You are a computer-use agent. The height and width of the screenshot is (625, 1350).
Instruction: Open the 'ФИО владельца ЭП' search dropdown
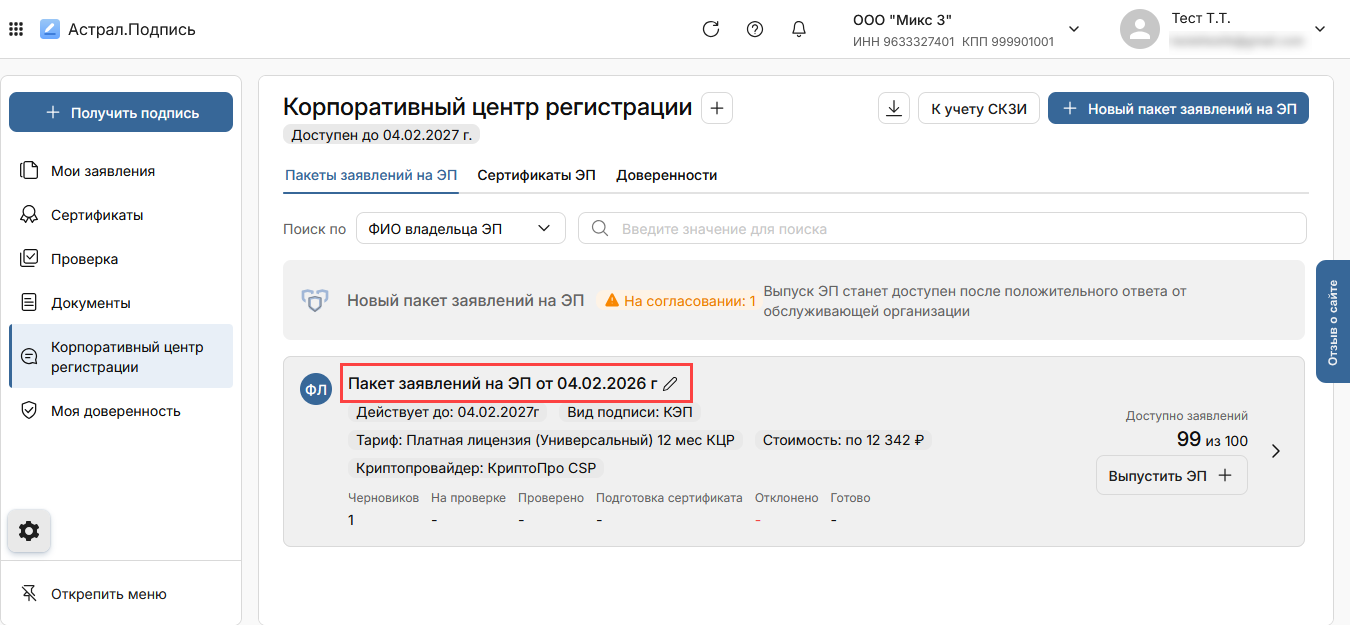[460, 228]
